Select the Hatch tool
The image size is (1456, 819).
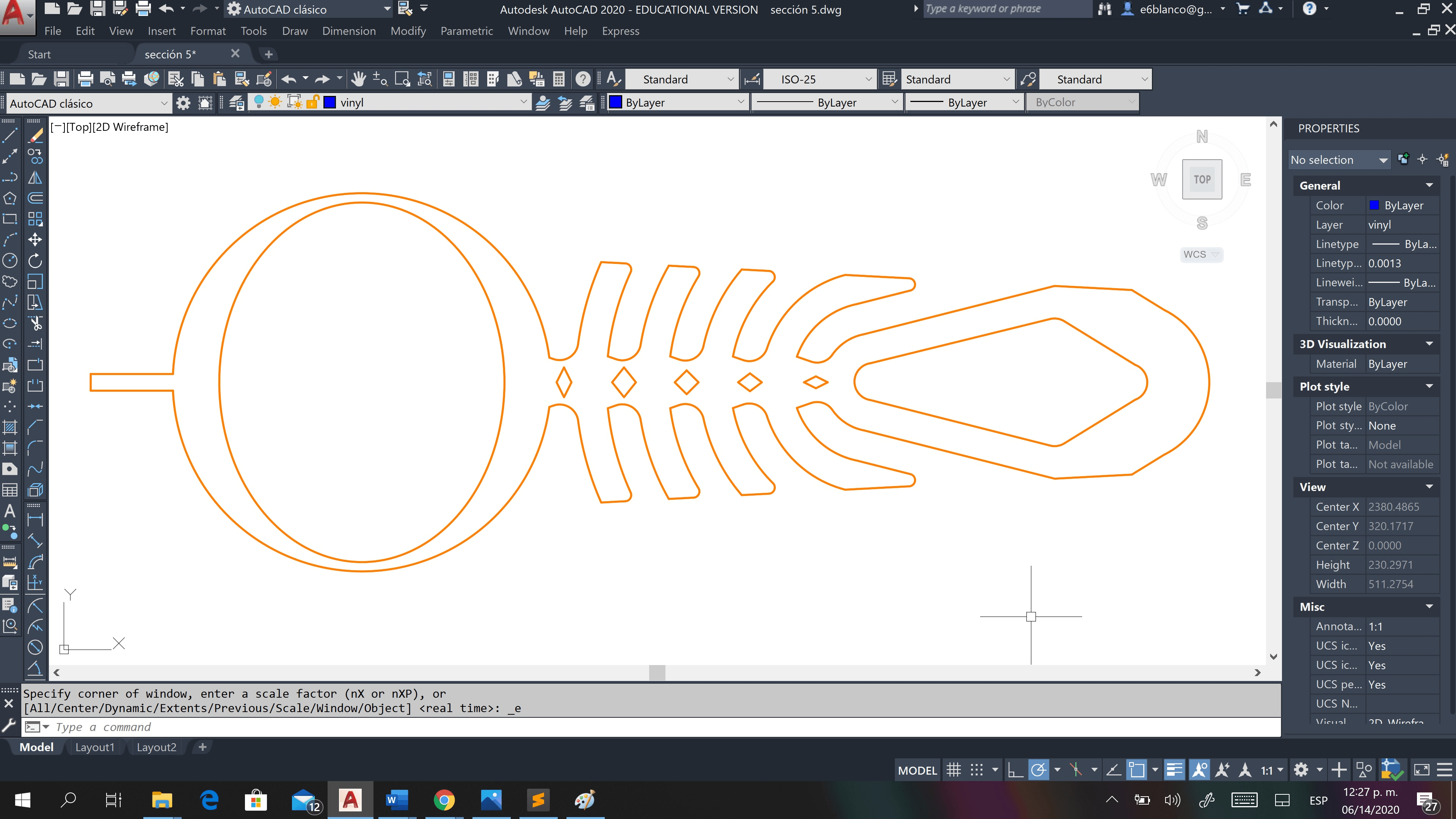pos(9,427)
